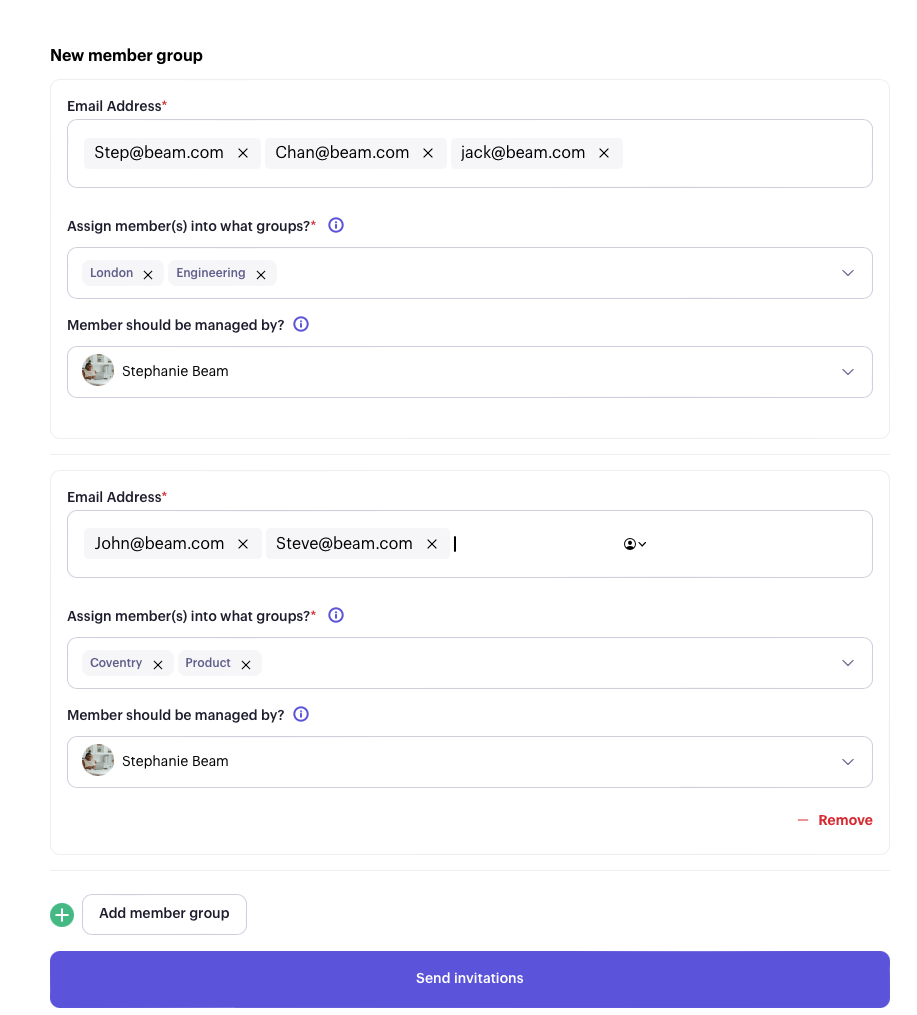This screenshot has height=1015, width=917.
Task: Remove the Product group tag
Action: [246, 665]
